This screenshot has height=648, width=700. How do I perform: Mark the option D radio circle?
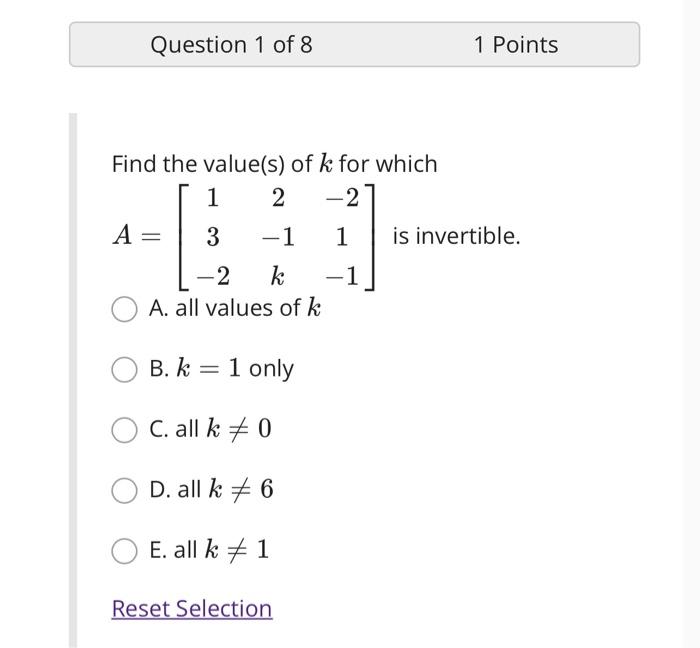(125, 490)
